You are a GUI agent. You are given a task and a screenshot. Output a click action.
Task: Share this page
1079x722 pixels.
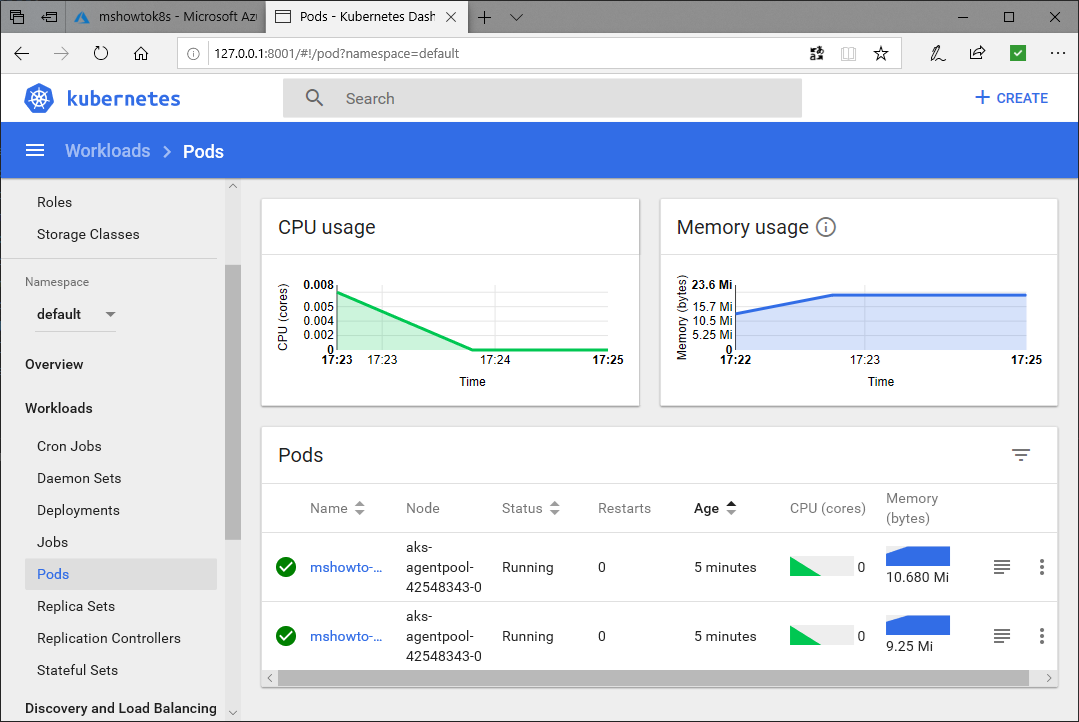(x=977, y=54)
